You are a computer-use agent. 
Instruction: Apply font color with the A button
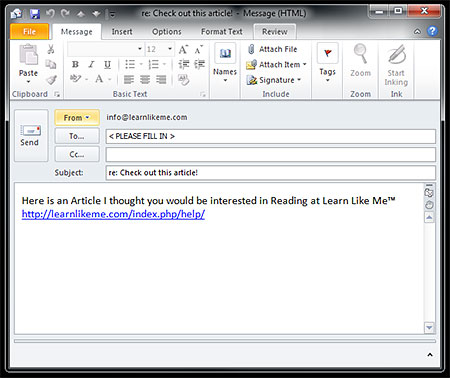coord(99,79)
